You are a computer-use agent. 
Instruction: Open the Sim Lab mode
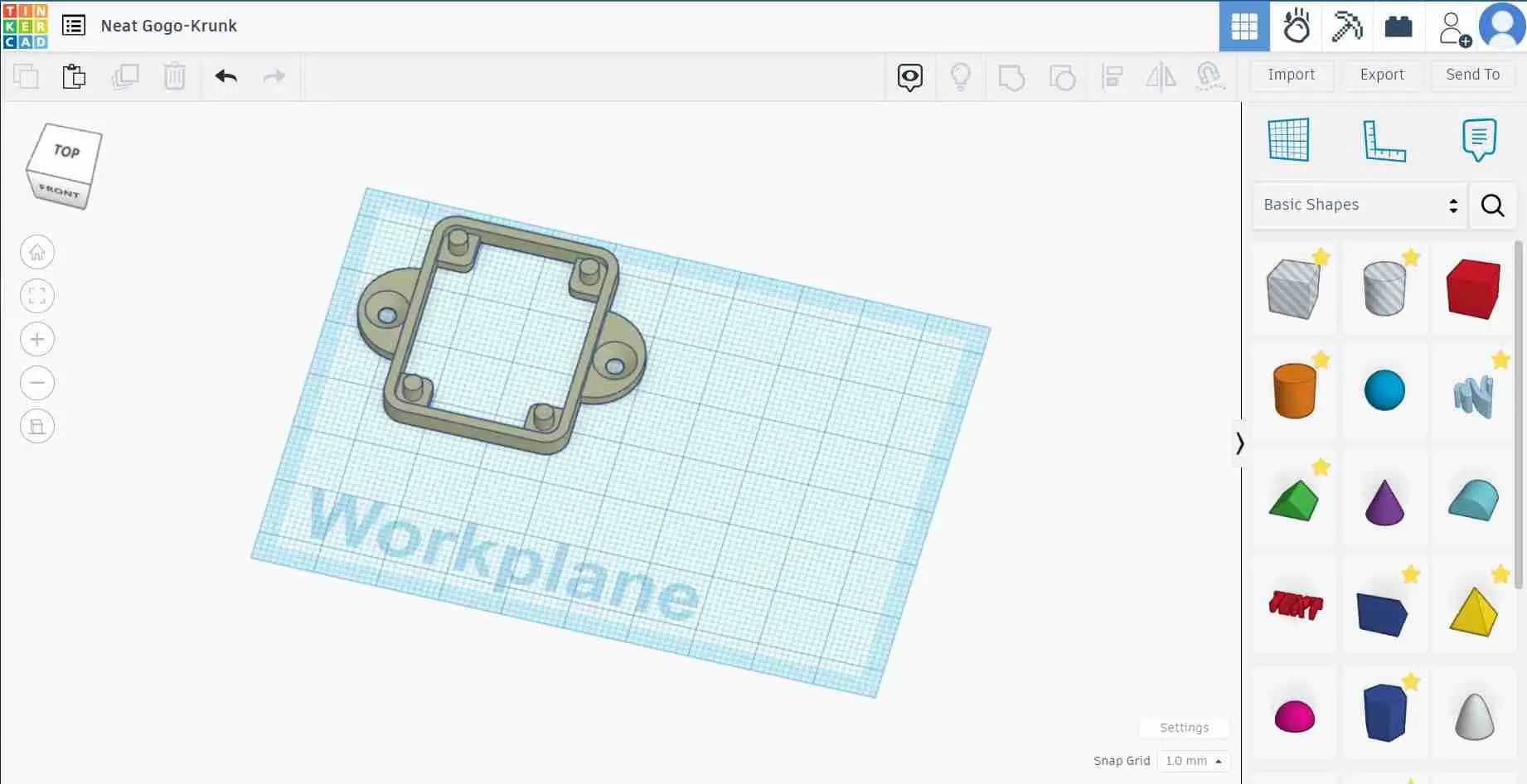click(x=1297, y=27)
